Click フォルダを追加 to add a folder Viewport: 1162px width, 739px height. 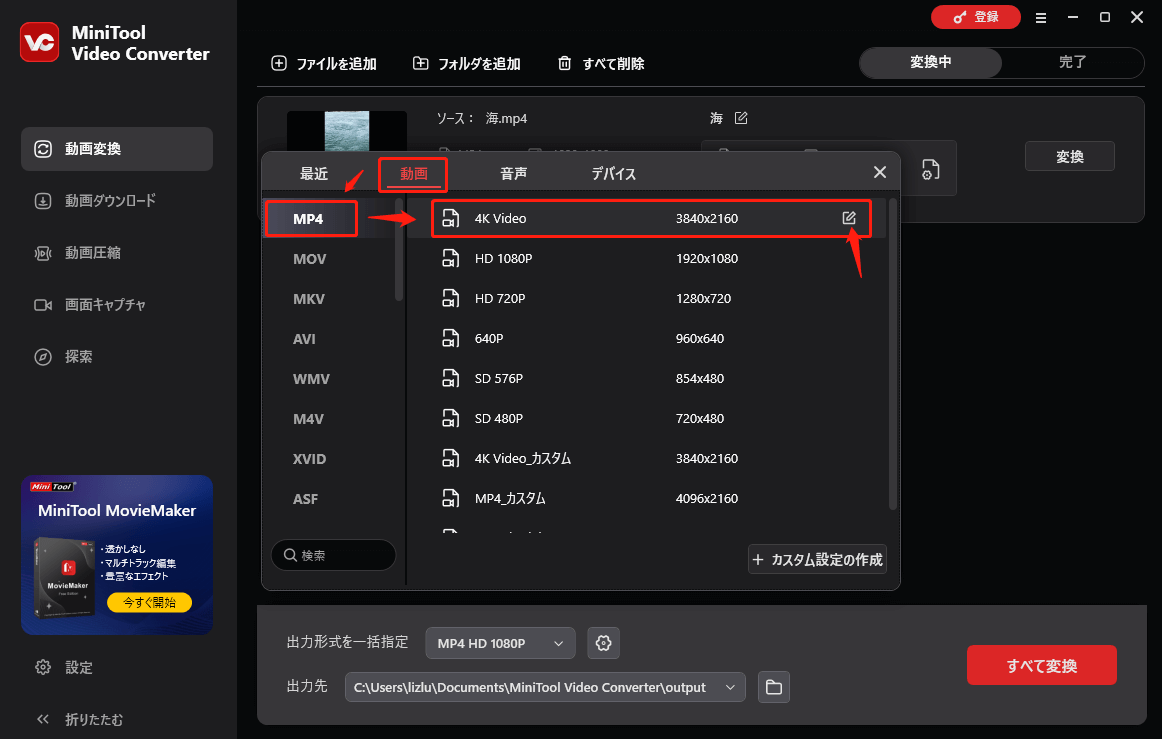pyautogui.click(x=466, y=64)
